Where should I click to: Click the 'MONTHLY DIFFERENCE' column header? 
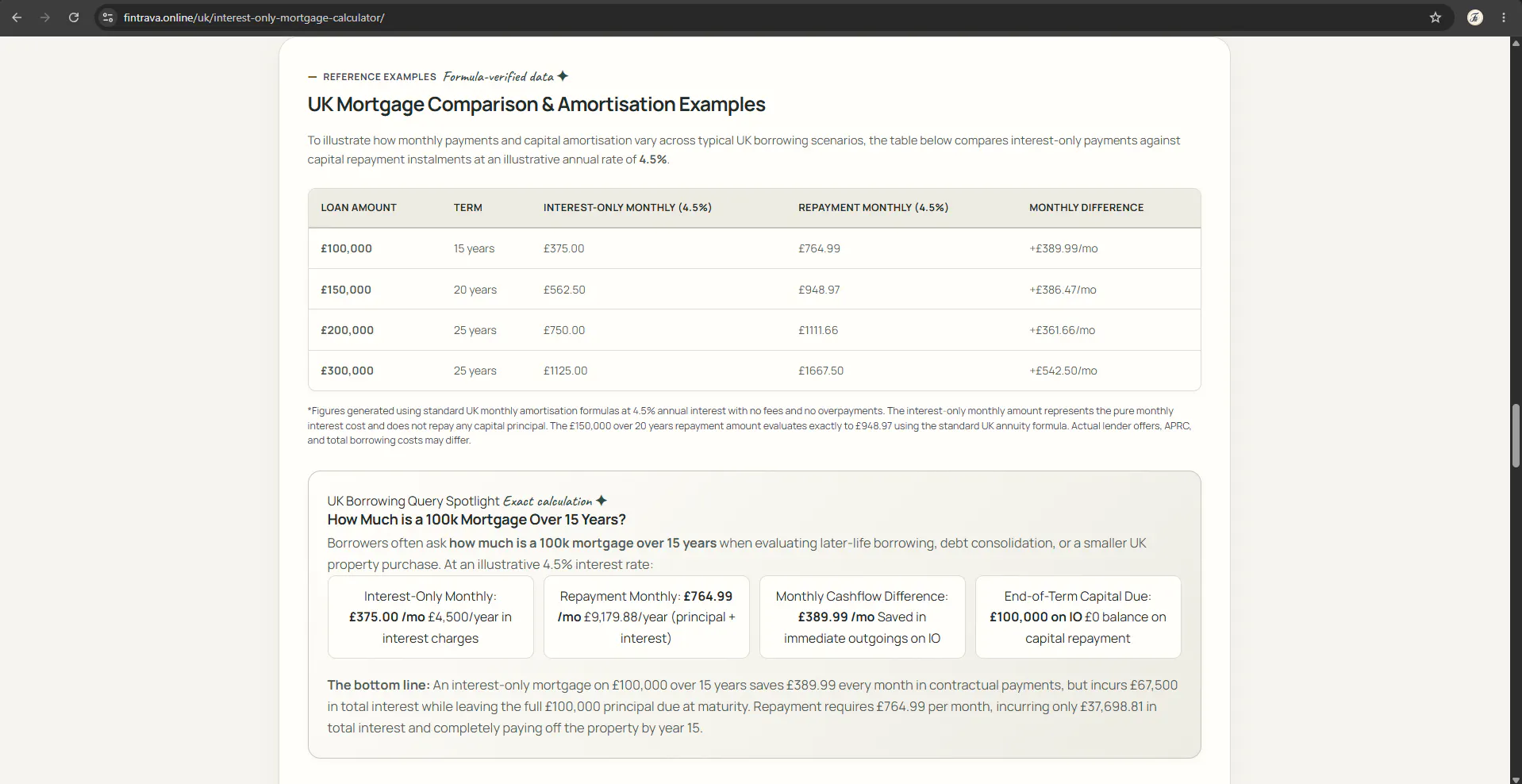(1086, 208)
